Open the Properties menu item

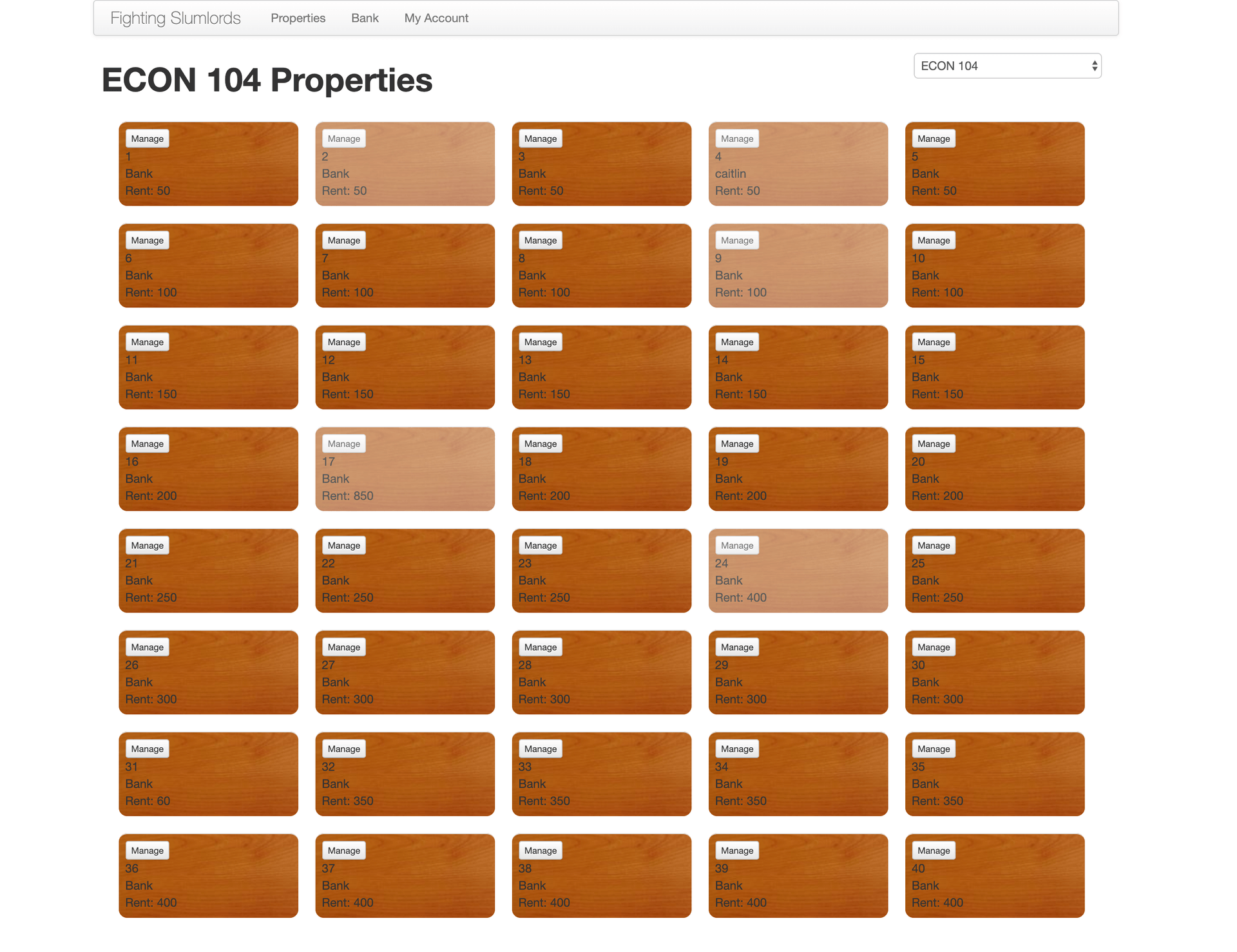pos(298,18)
